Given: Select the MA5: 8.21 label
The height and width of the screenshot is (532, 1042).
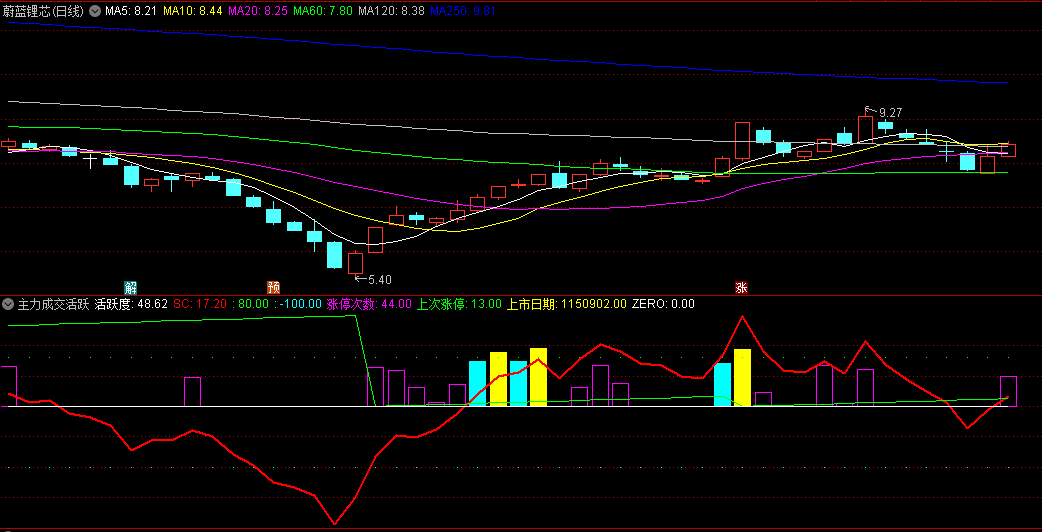Looking at the screenshot, I should [x=132, y=11].
